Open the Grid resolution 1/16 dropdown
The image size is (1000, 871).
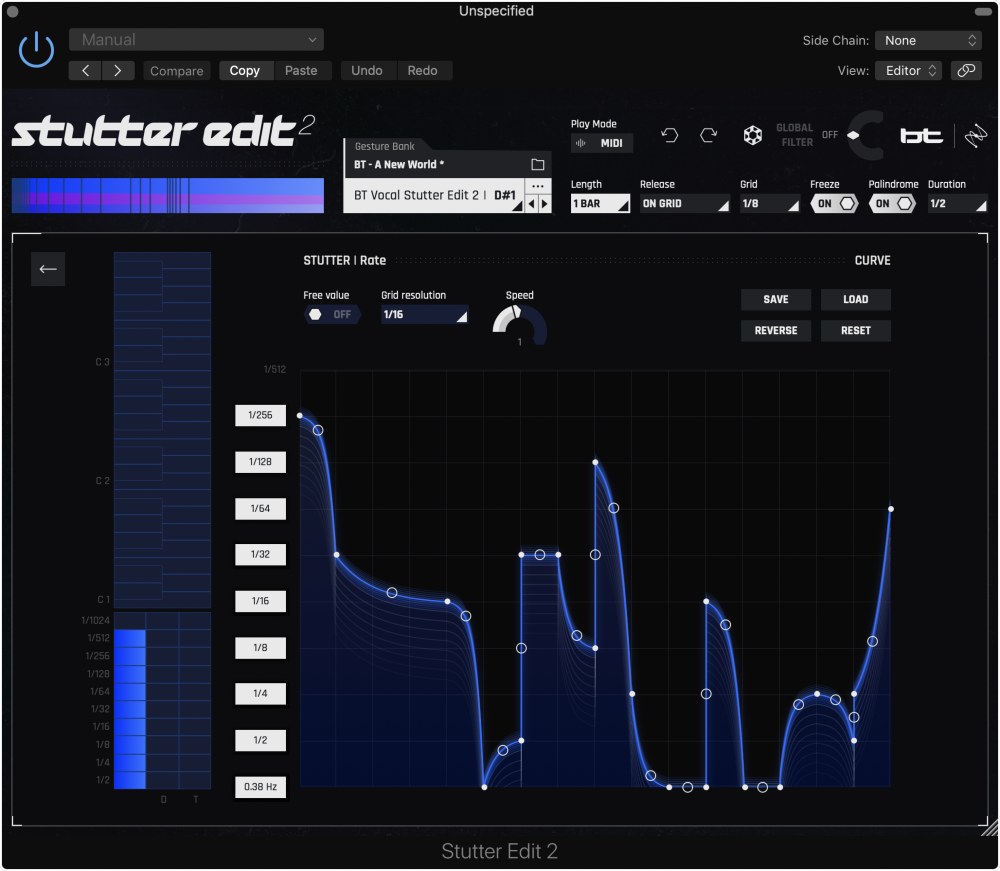[x=421, y=315]
